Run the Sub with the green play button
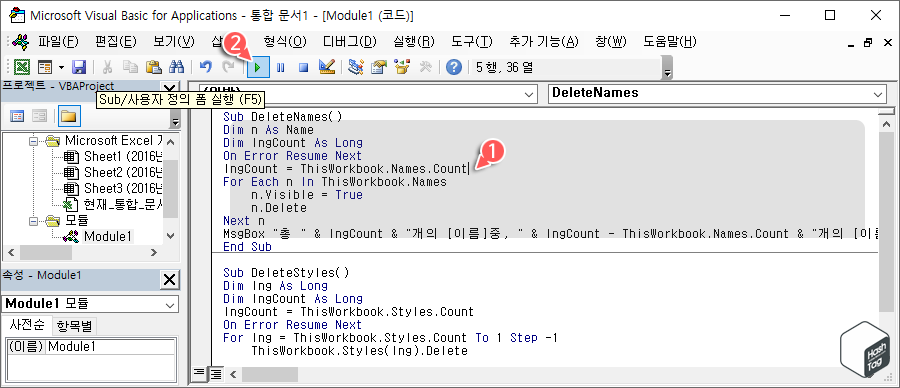 pyautogui.click(x=258, y=68)
